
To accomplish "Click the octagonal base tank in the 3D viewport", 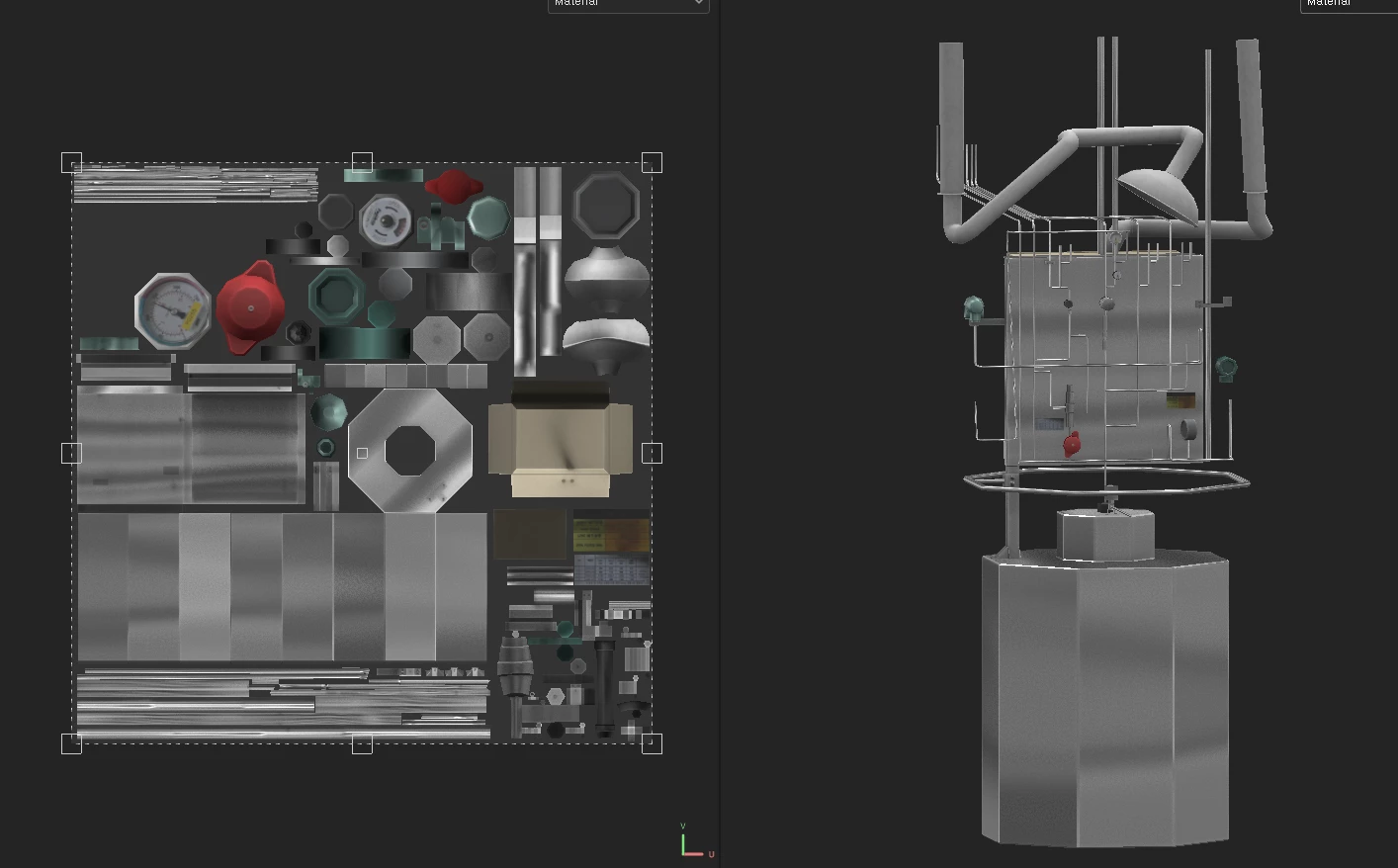I will [1105, 698].
